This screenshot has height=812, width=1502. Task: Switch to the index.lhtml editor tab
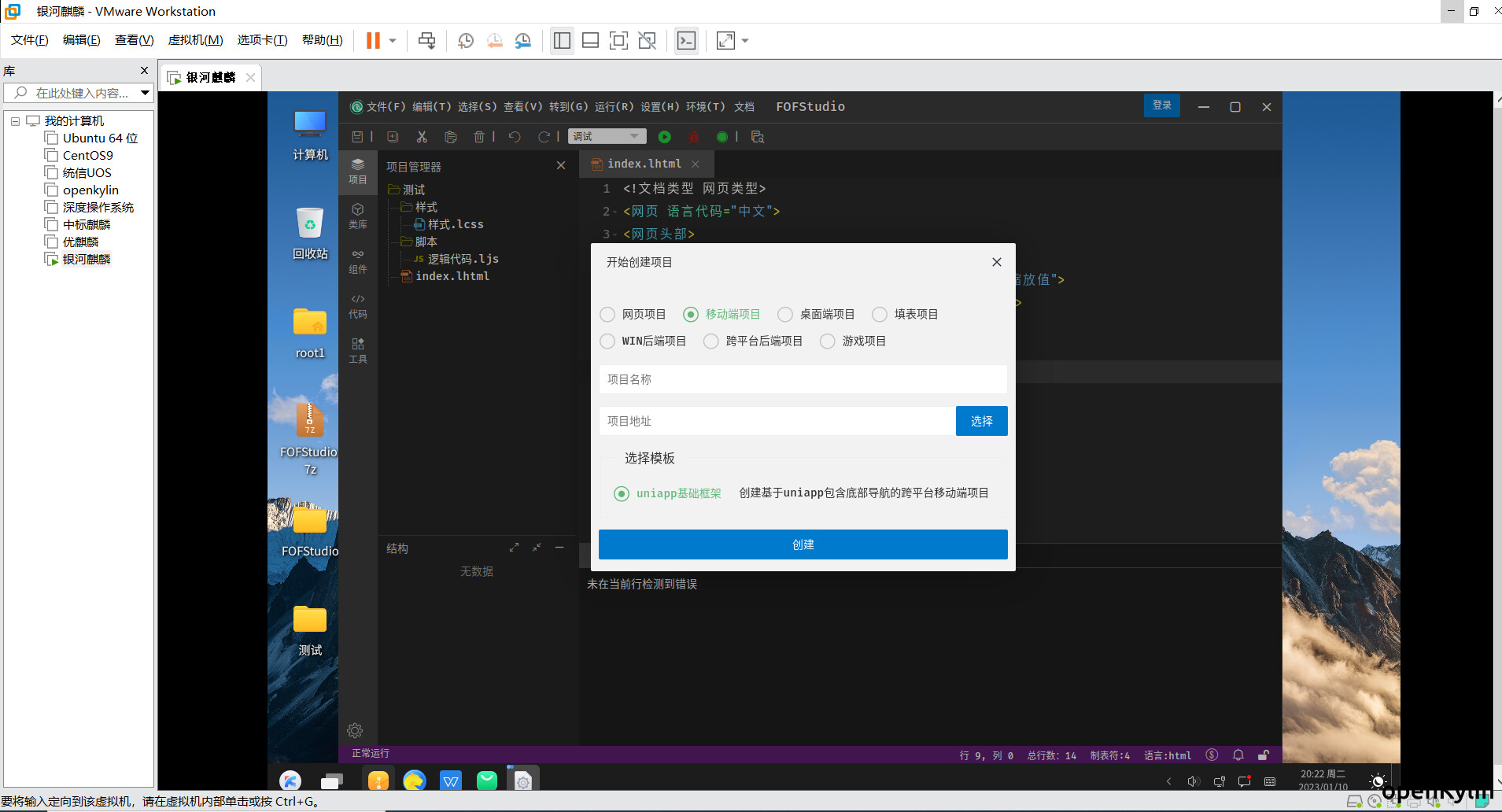click(x=644, y=164)
